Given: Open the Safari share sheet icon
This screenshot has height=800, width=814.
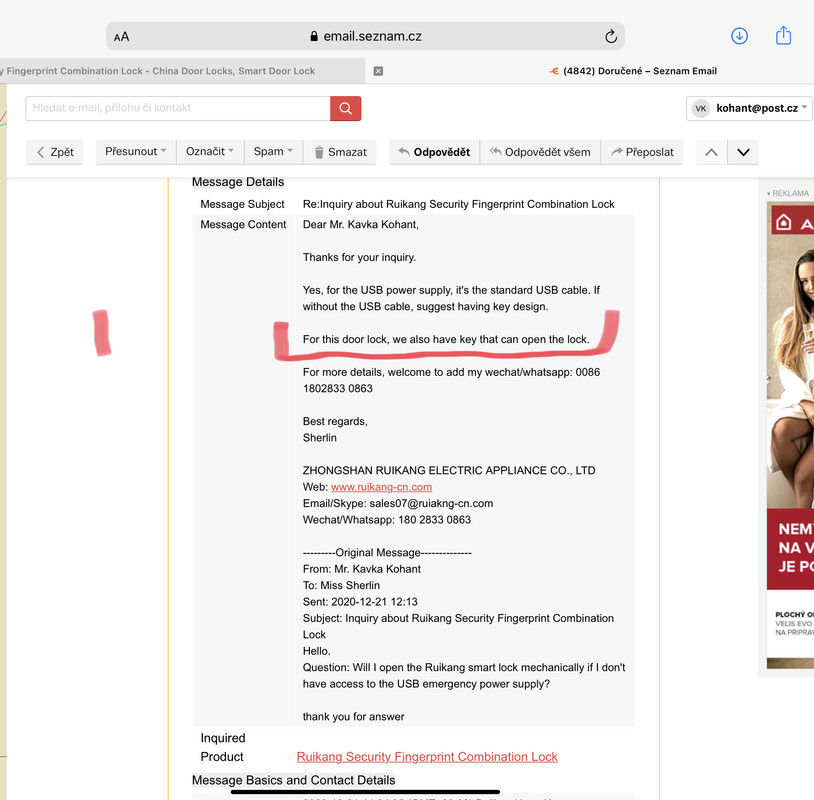Looking at the screenshot, I should (783, 35).
